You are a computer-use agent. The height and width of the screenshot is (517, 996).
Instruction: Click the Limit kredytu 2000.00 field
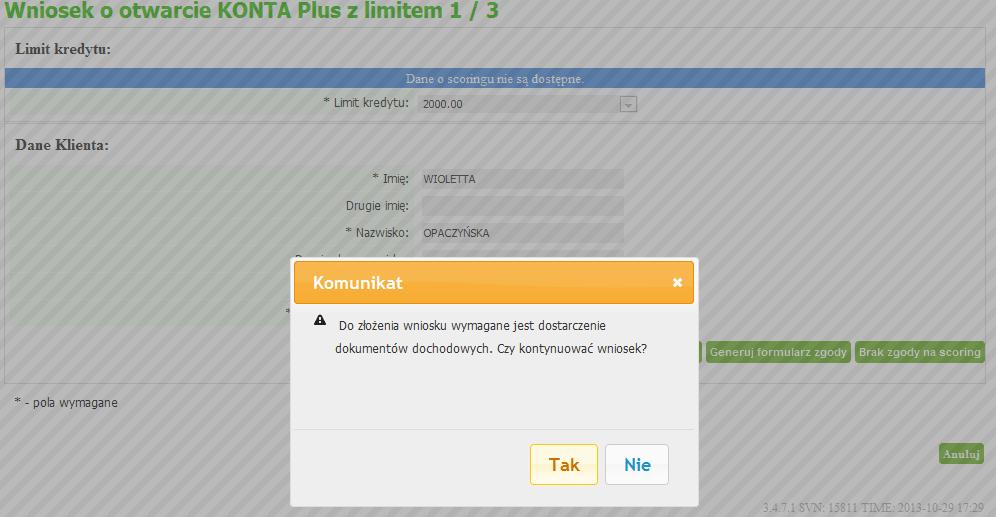point(527,104)
